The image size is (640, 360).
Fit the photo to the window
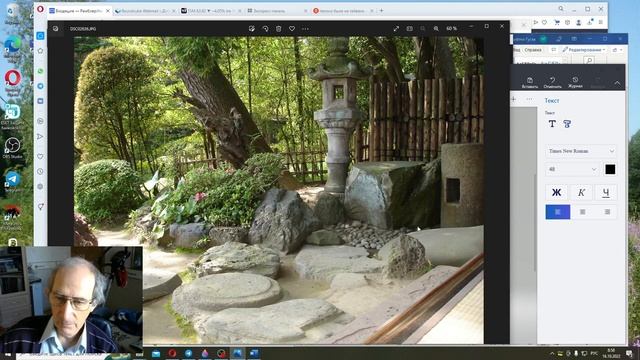[409, 29]
